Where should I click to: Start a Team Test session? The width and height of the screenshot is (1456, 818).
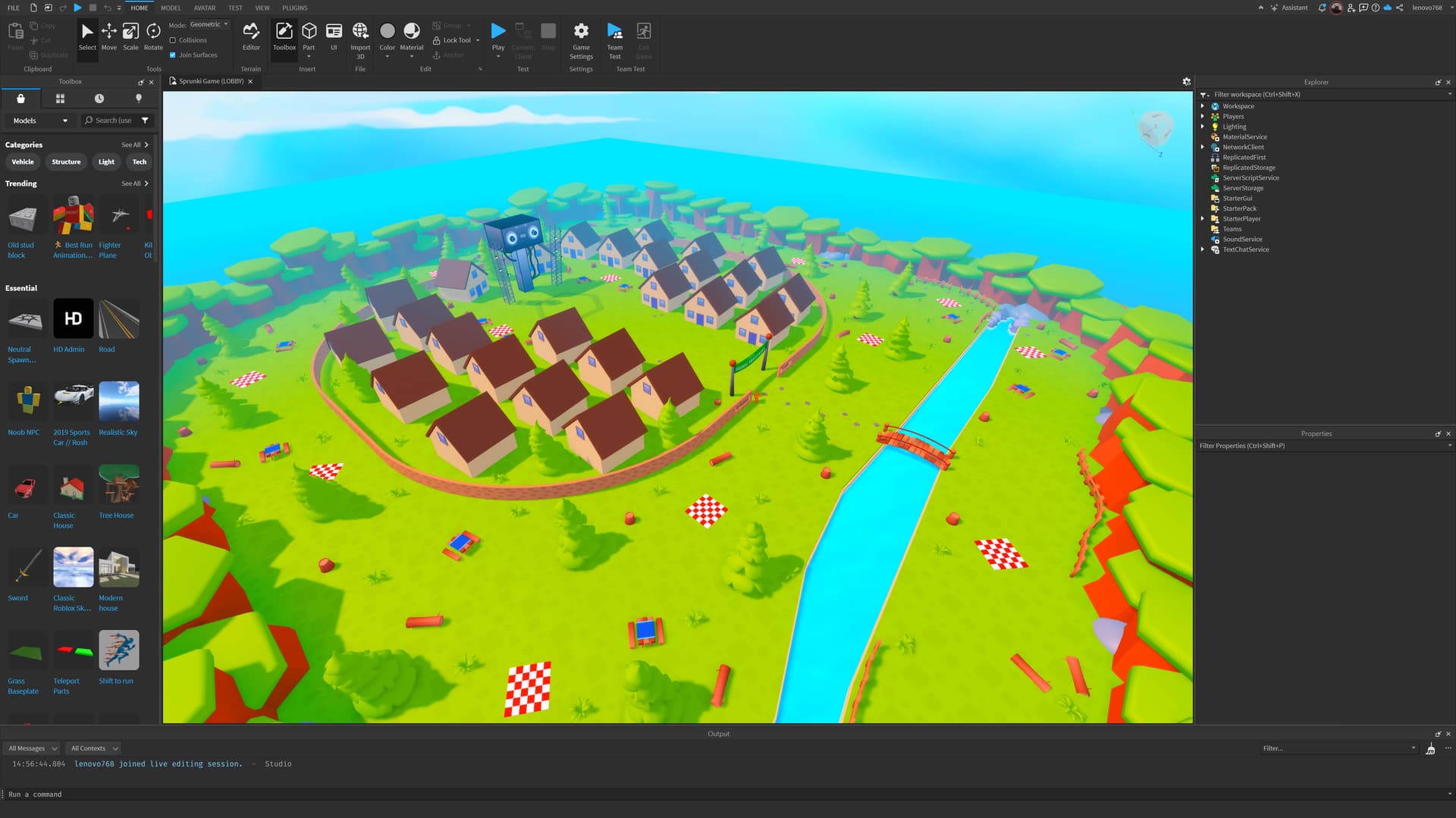(x=614, y=36)
